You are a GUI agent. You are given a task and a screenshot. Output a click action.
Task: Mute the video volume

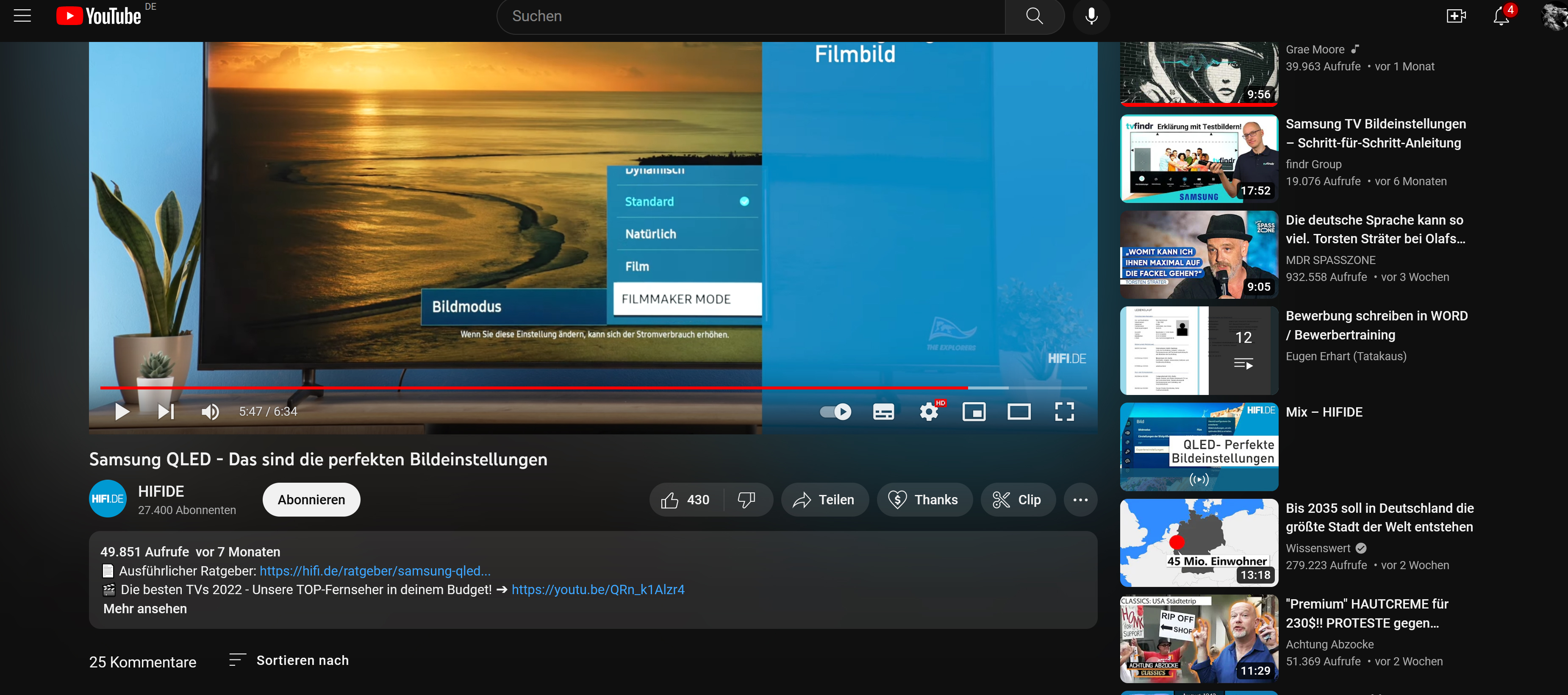[210, 412]
